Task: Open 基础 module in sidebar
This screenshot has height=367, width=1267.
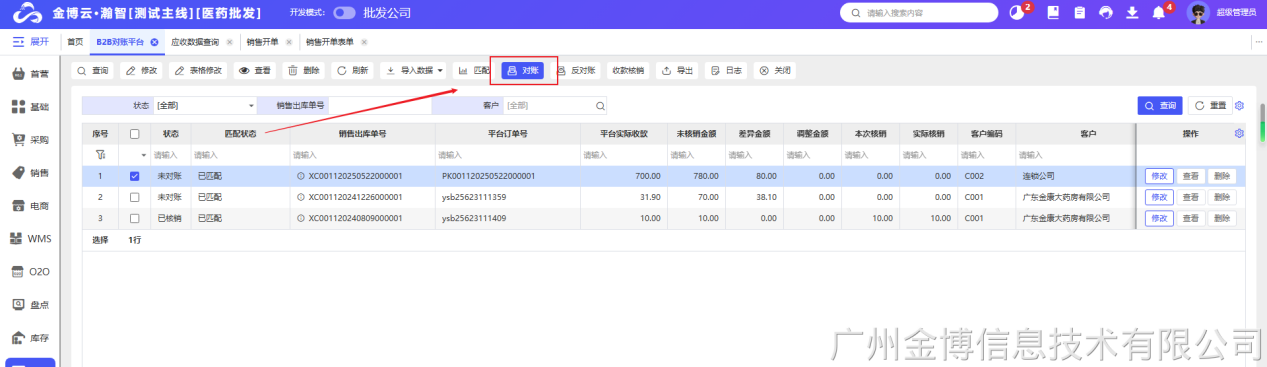Action: pos(30,106)
